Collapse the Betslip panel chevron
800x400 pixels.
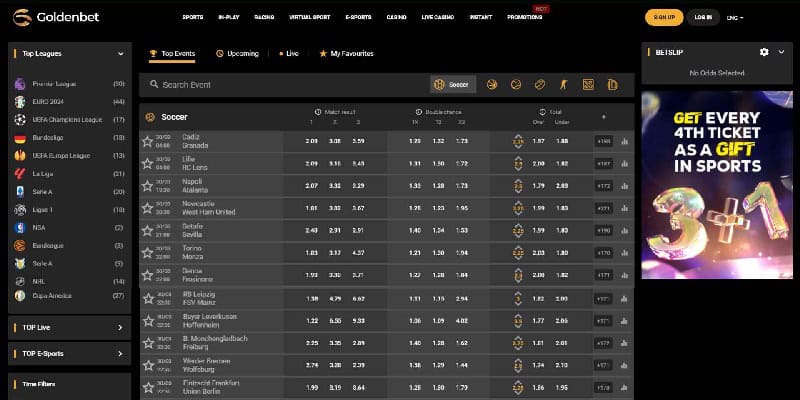[781, 52]
